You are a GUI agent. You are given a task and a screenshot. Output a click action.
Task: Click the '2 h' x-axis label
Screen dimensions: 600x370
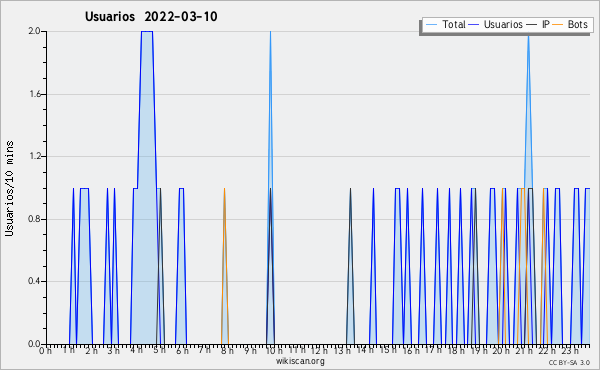coord(91,351)
